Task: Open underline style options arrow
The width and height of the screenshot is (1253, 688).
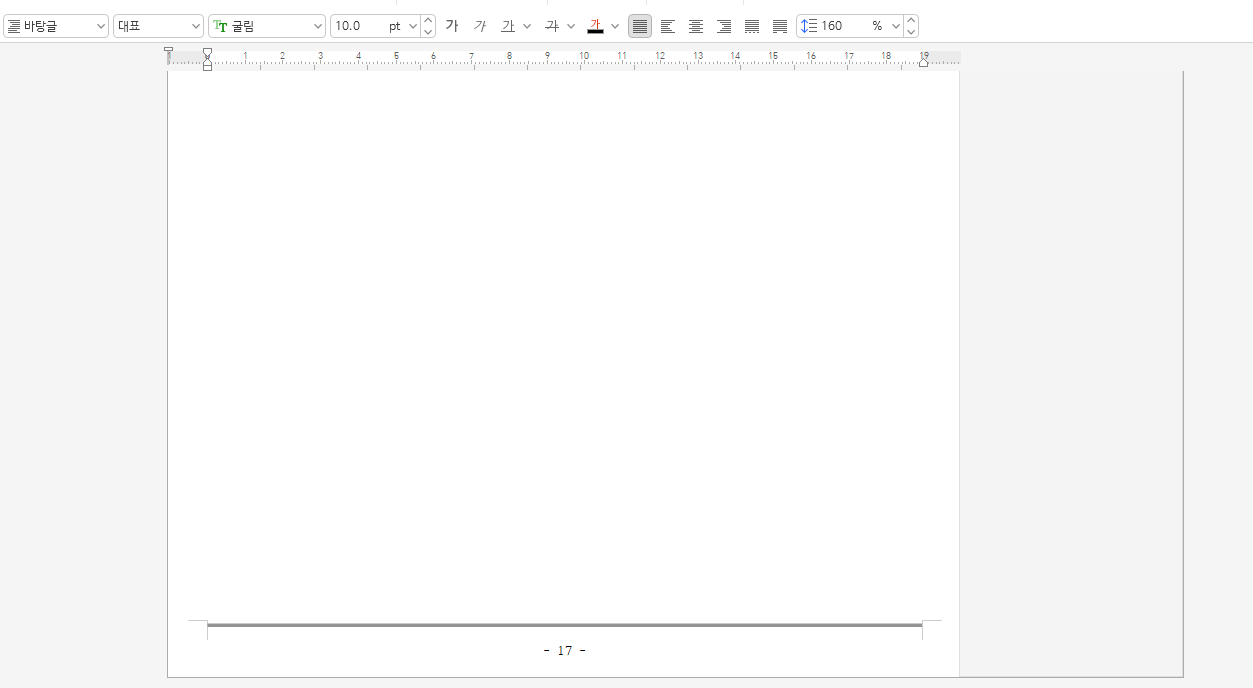Action: point(527,26)
